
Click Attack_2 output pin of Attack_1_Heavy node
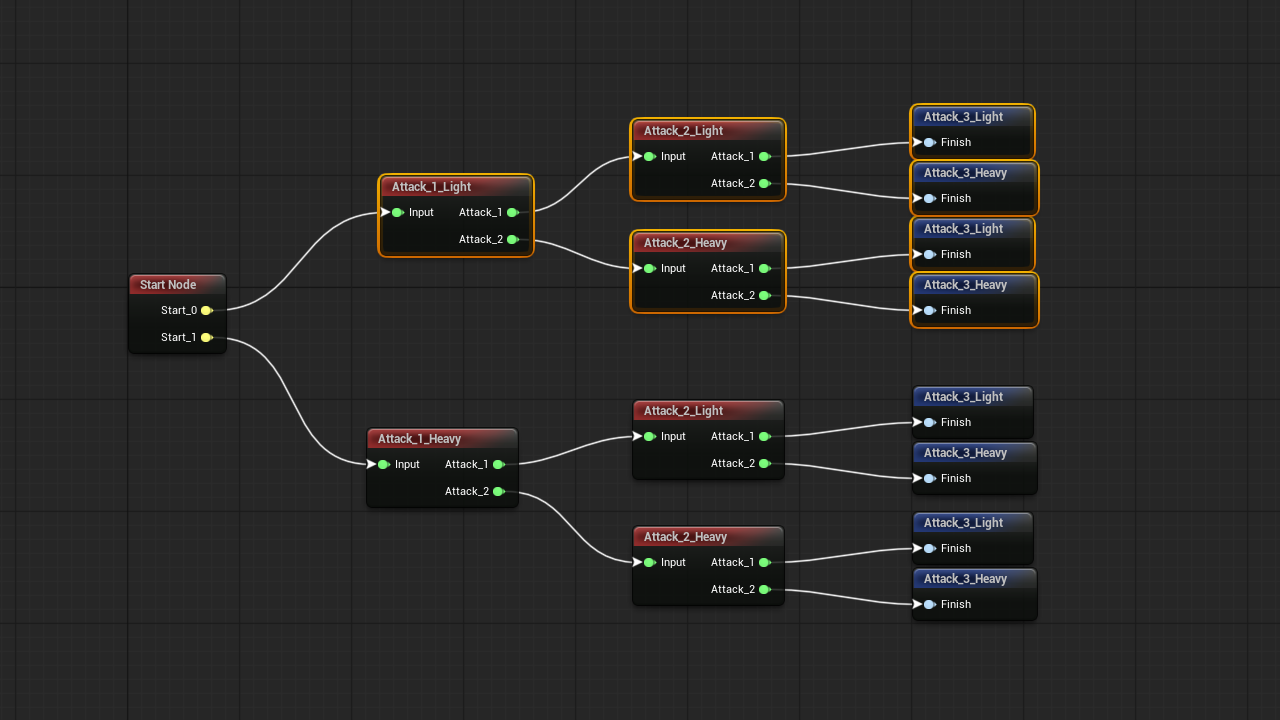498,491
